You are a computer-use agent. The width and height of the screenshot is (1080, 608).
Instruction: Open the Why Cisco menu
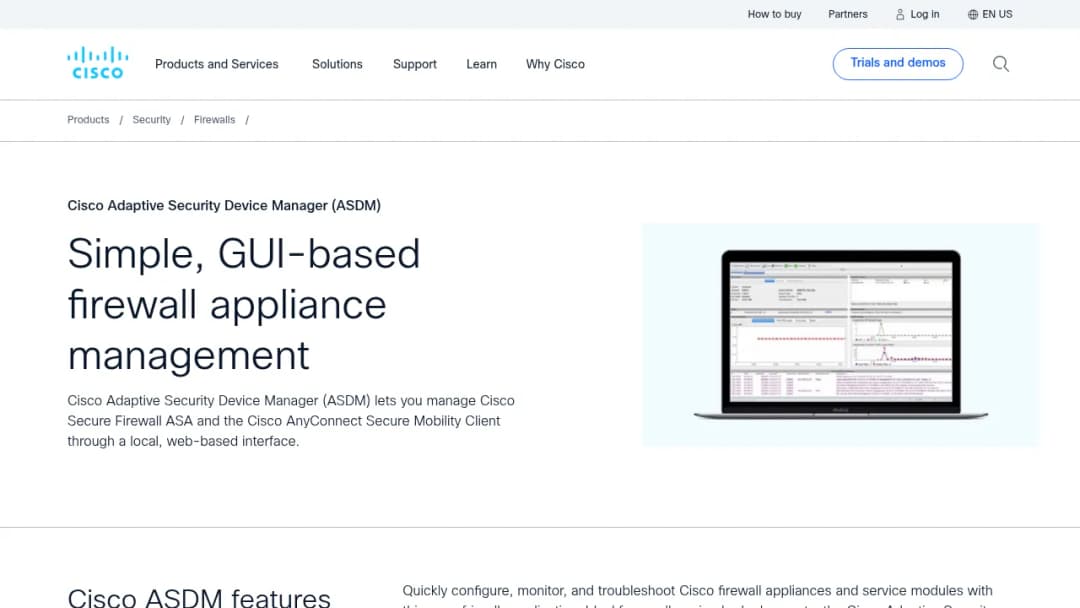(x=555, y=64)
